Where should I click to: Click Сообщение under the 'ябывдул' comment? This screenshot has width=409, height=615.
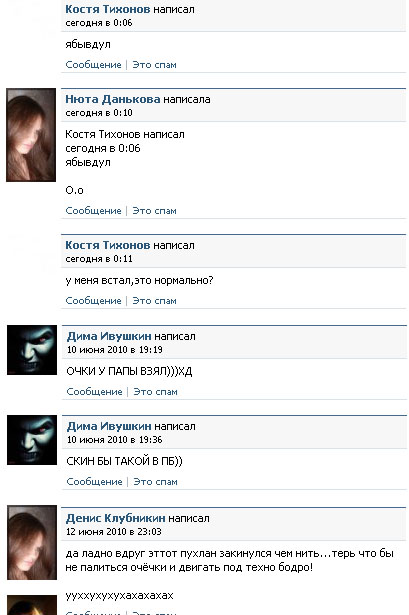point(93,65)
